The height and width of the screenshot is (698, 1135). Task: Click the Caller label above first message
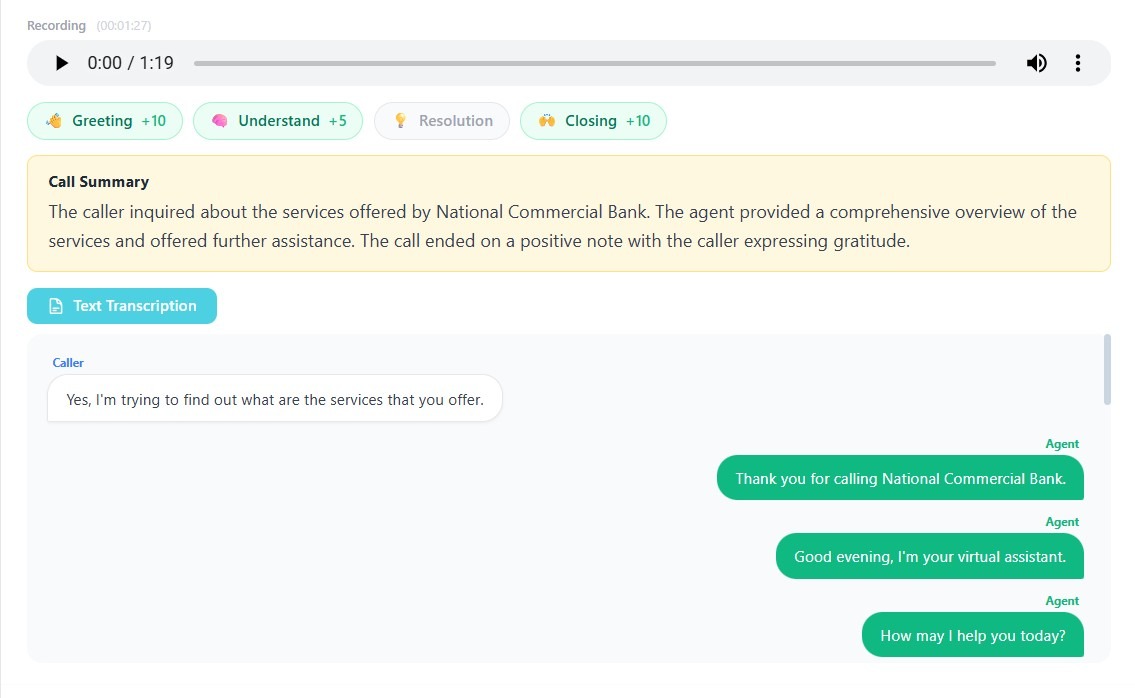[67, 362]
